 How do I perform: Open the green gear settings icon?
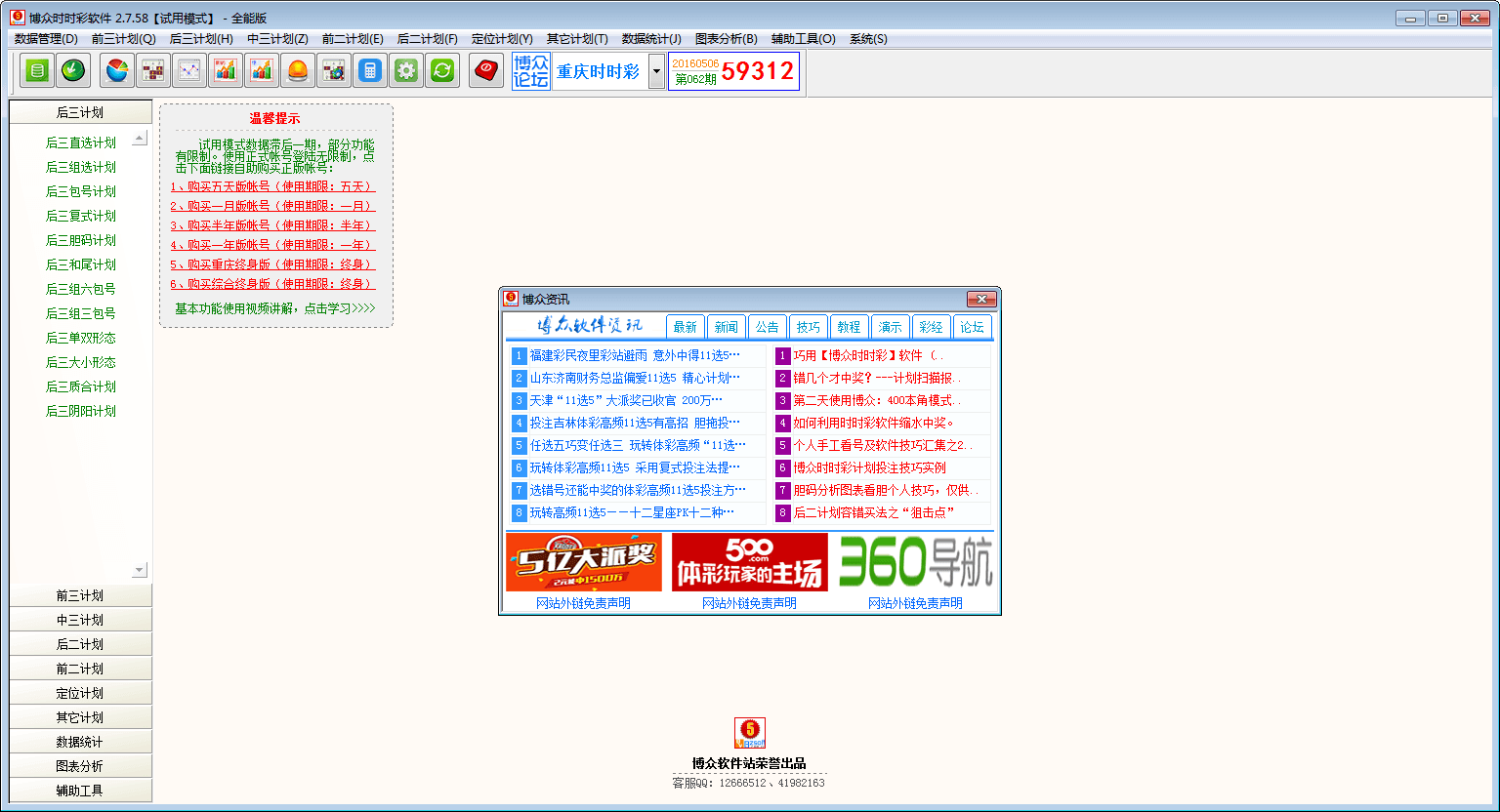406,70
